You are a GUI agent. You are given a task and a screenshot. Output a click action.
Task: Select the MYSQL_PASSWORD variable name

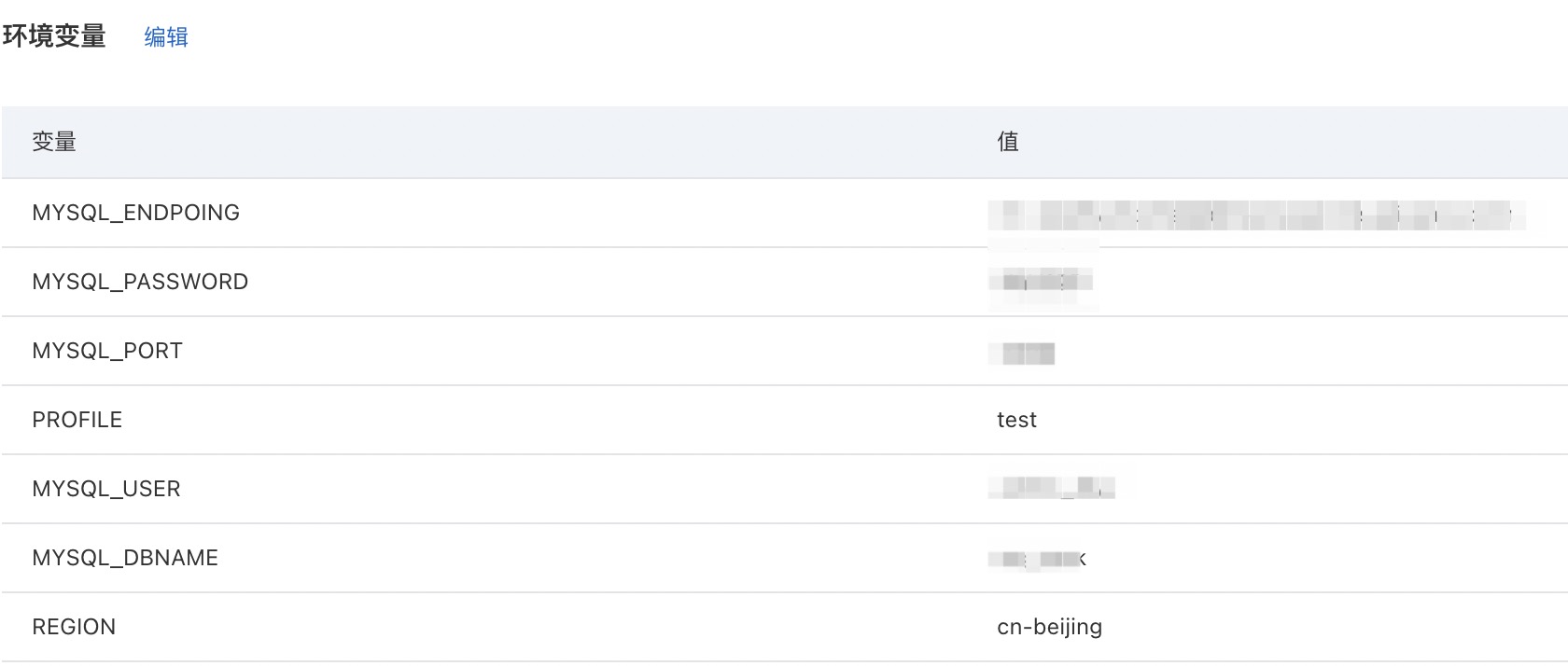pos(140,282)
